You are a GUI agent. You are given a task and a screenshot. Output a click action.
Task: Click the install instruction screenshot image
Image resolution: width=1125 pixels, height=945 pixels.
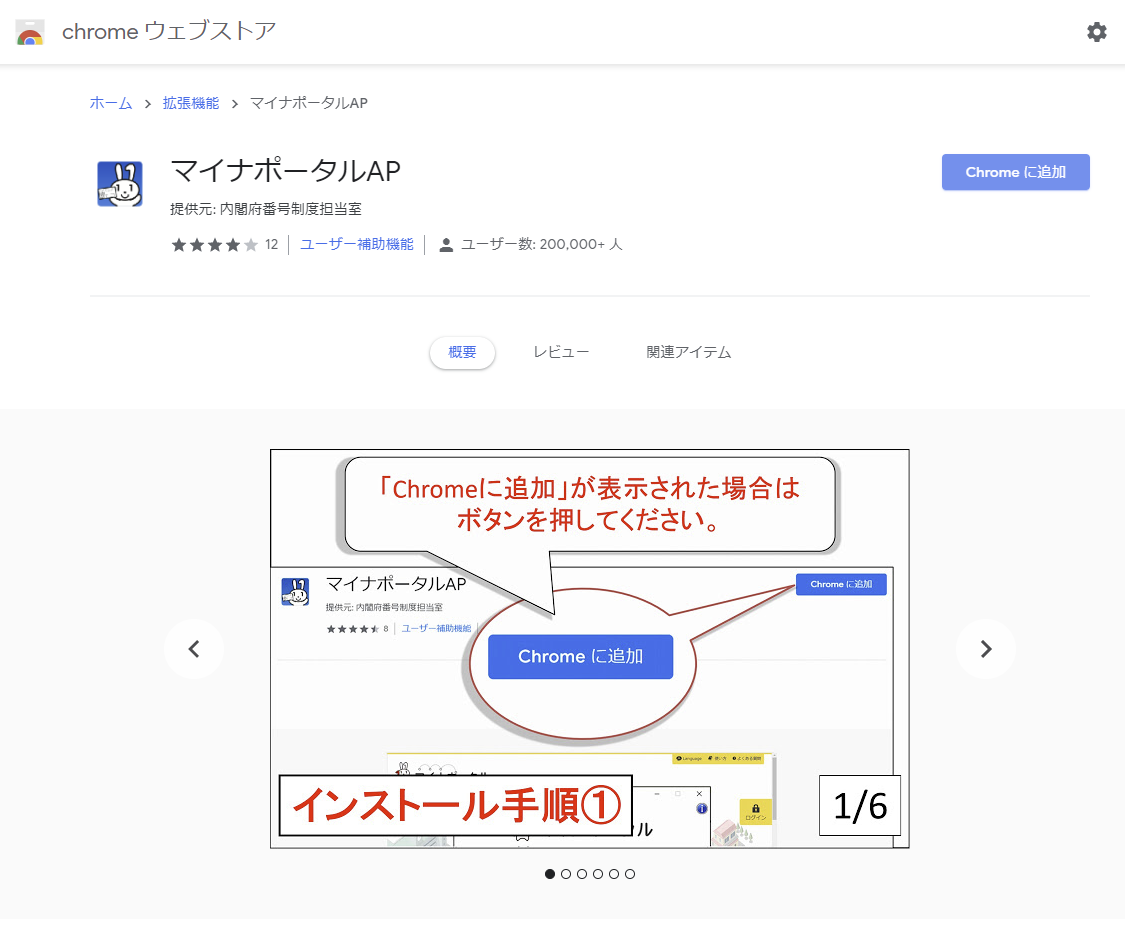pyautogui.click(x=590, y=649)
